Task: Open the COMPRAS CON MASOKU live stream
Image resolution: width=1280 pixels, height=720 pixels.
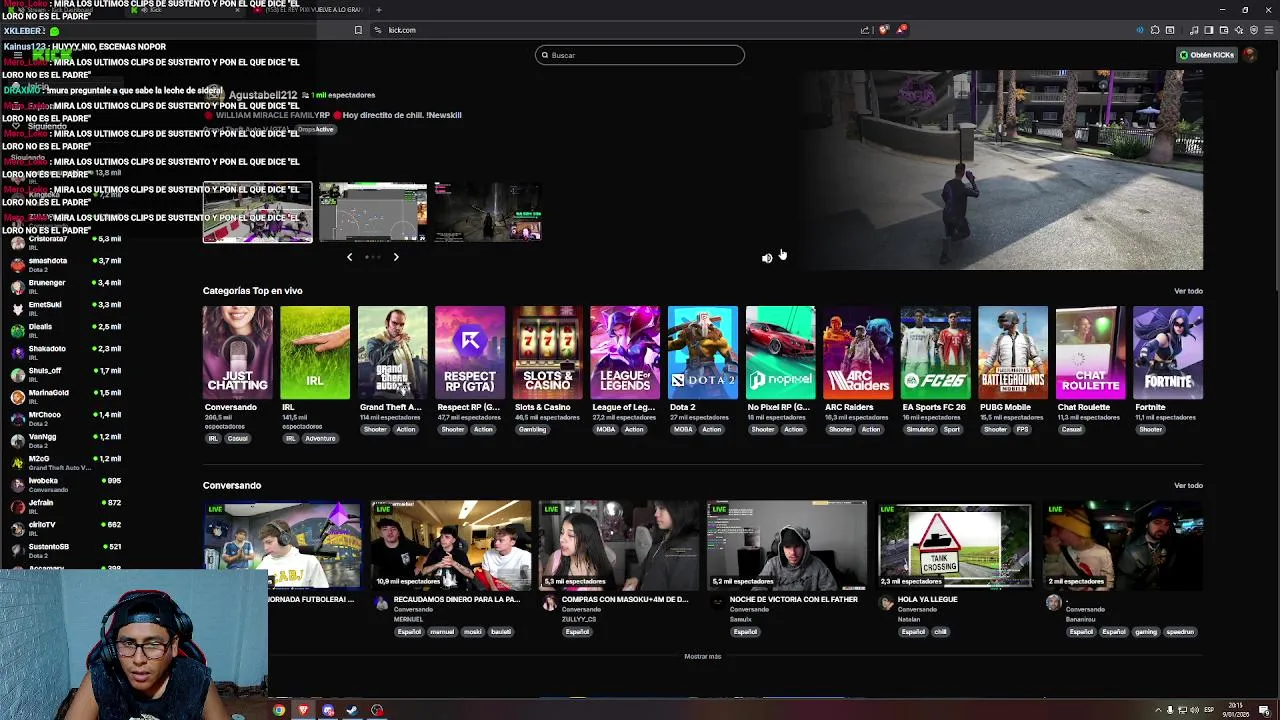Action: tap(619, 545)
